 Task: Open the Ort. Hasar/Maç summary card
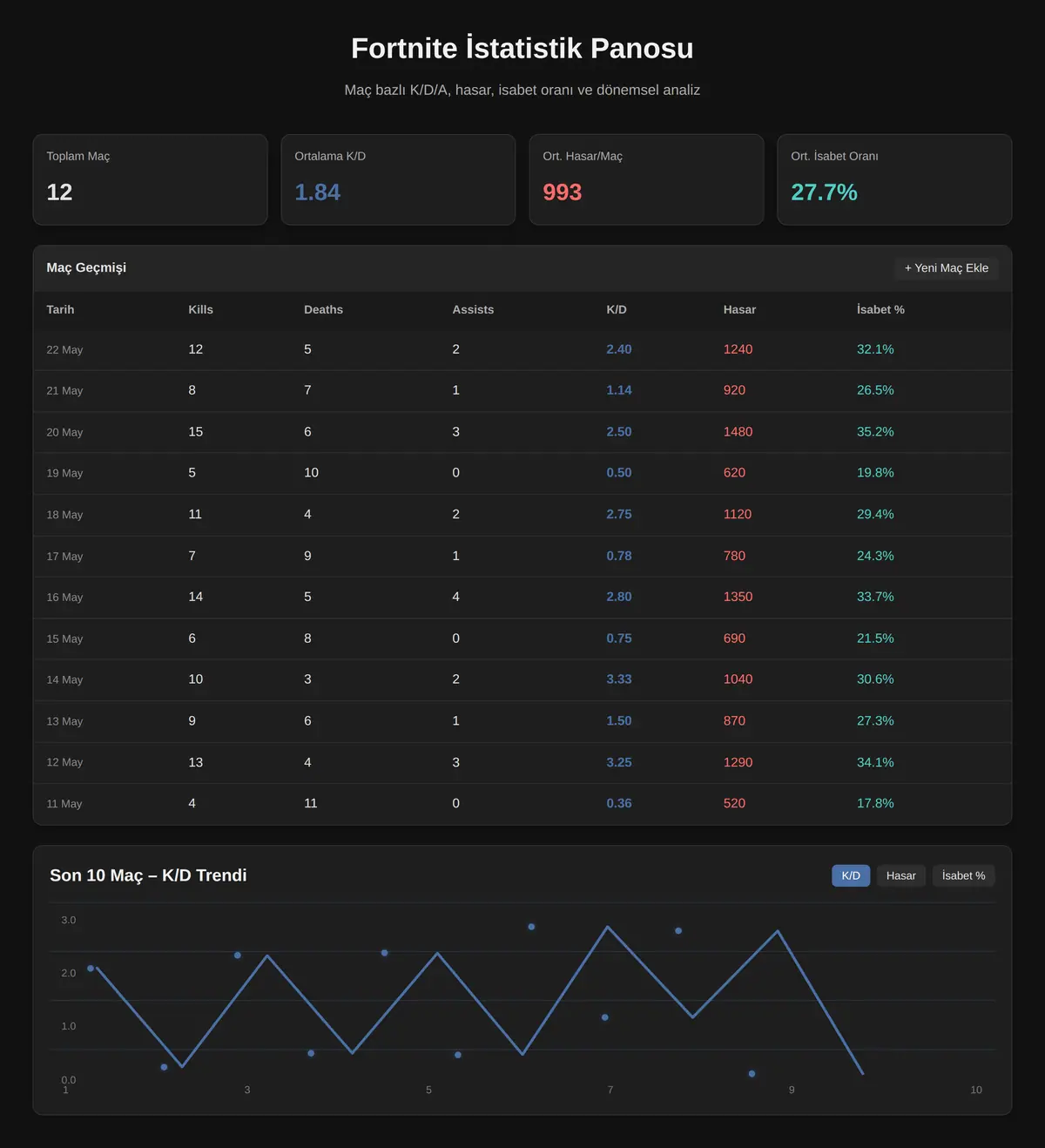point(646,179)
